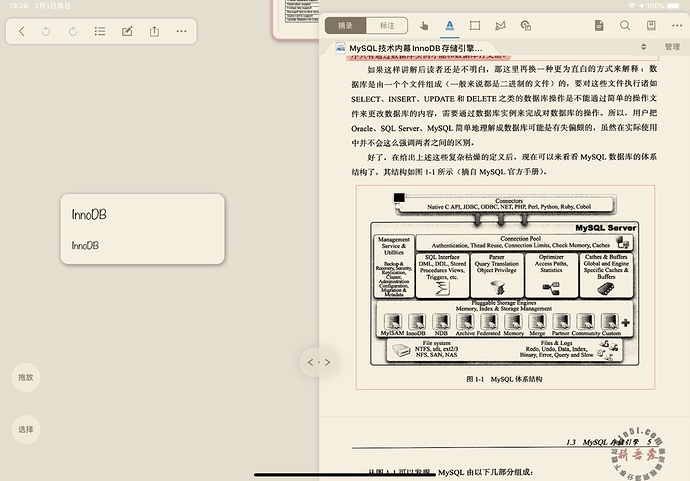Open the bookmarks icon
The width and height of the screenshot is (690, 481).
click(651, 26)
